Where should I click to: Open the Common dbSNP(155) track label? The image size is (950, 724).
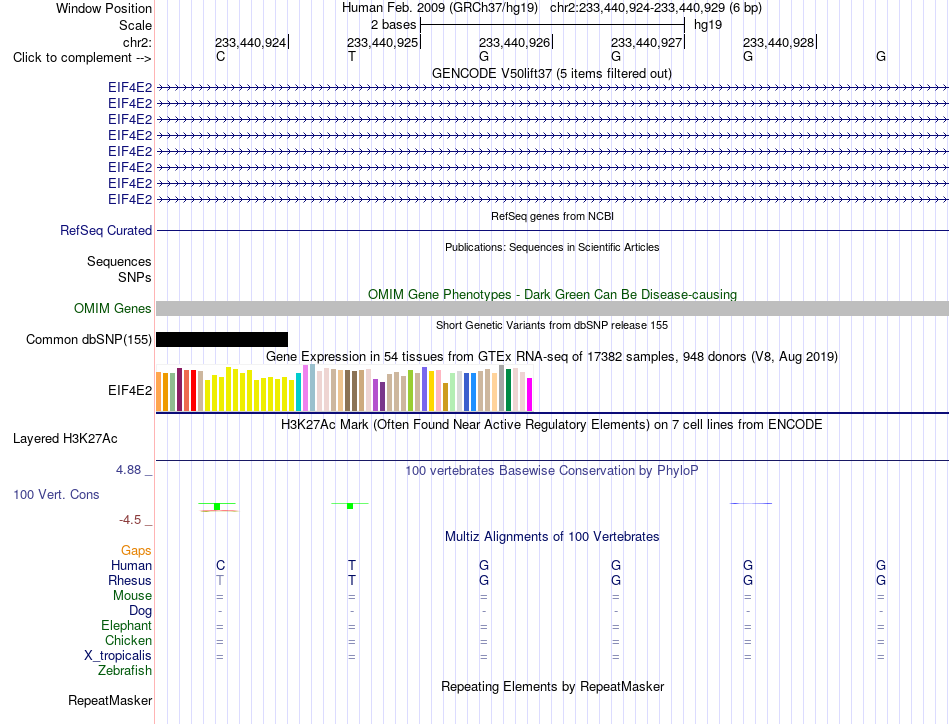pos(89,339)
